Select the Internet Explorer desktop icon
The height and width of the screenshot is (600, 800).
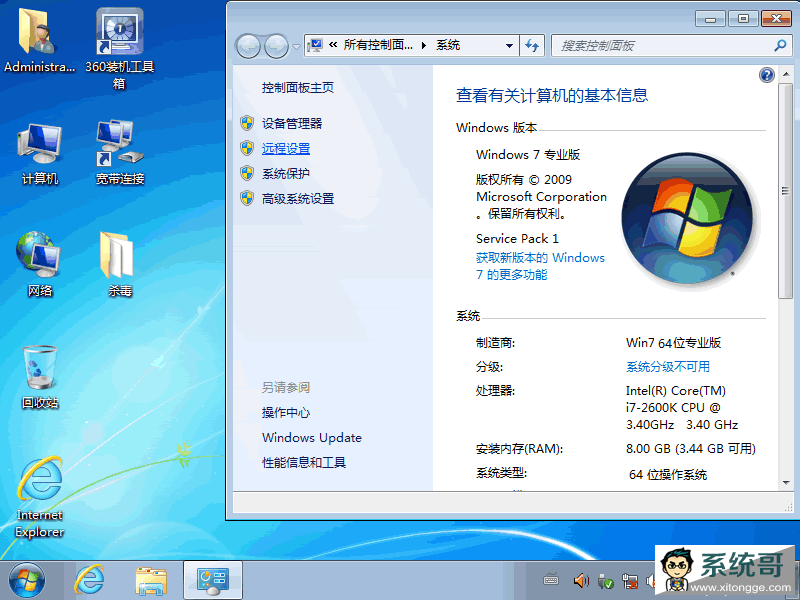(x=40, y=497)
